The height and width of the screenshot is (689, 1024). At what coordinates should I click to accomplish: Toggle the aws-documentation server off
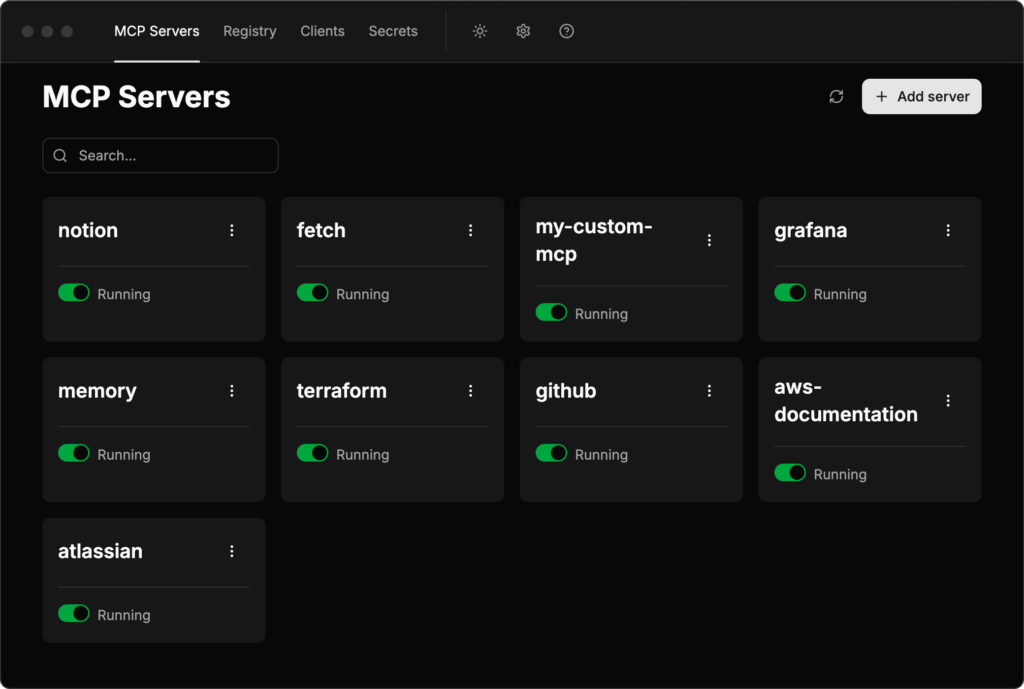click(x=790, y=473)
